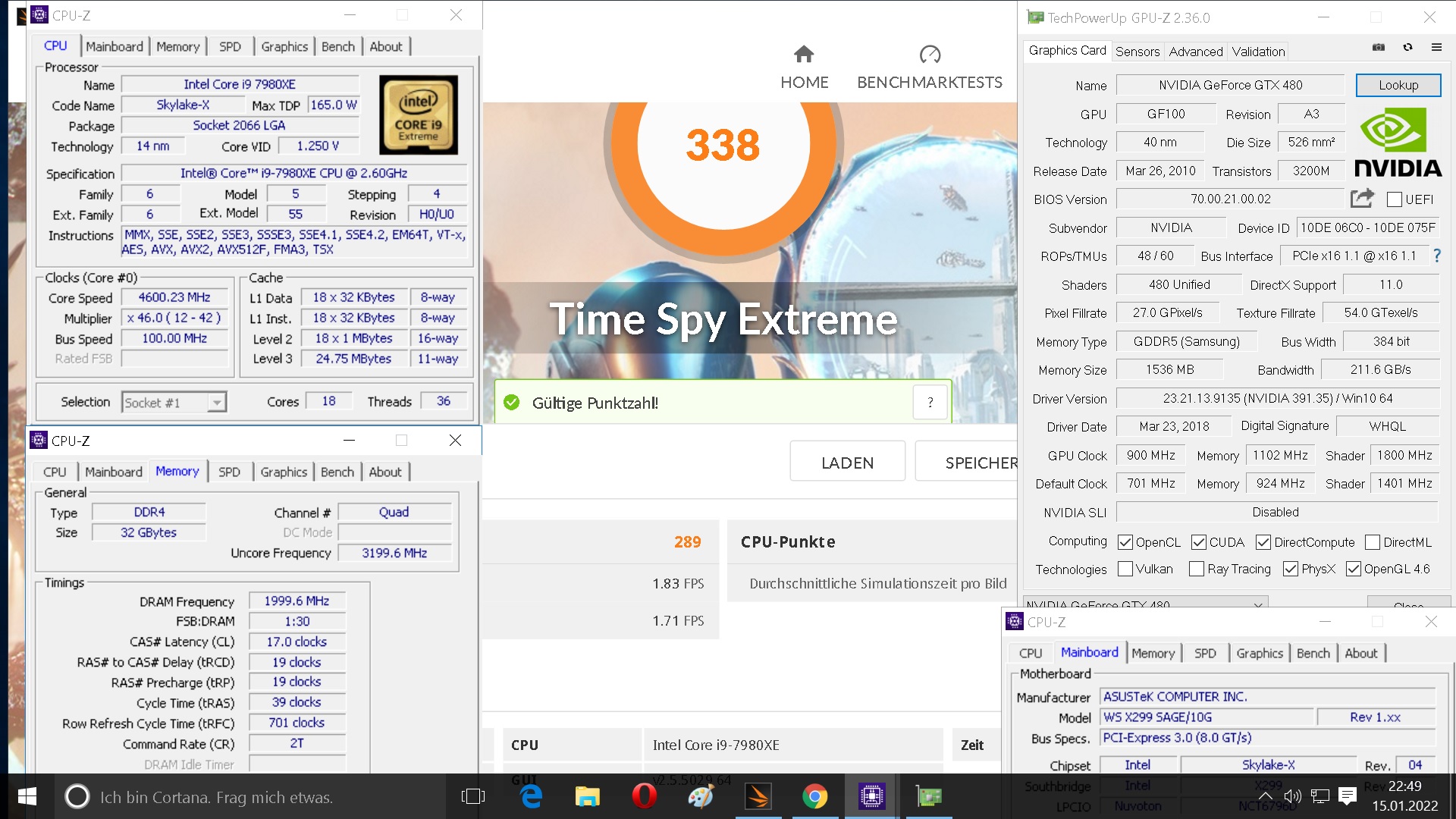Toggle the PhysX checkbox
1456x819 pixels.
(x=1291, y=569)
